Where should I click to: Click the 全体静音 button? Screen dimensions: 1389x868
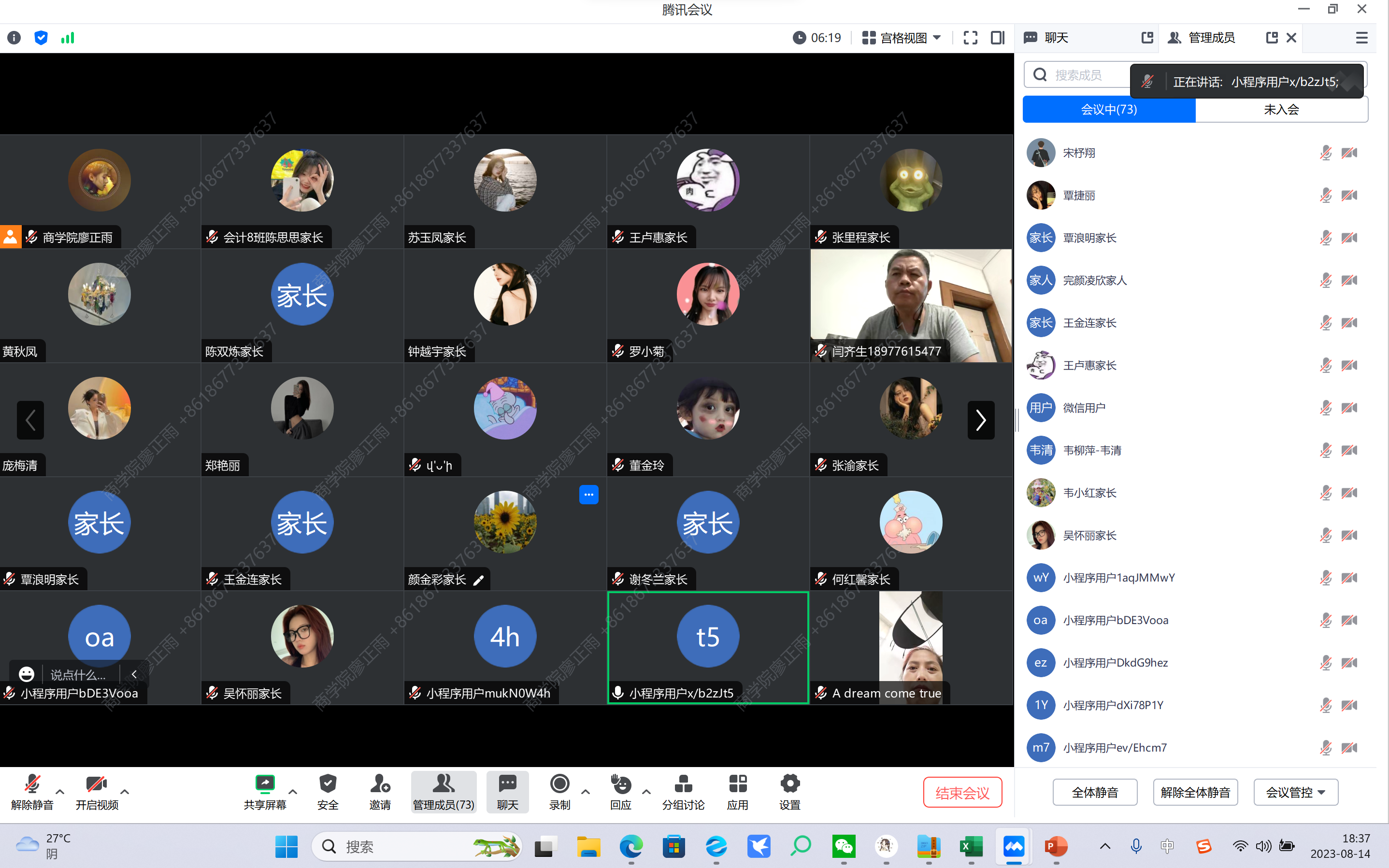coord(1094,792)
